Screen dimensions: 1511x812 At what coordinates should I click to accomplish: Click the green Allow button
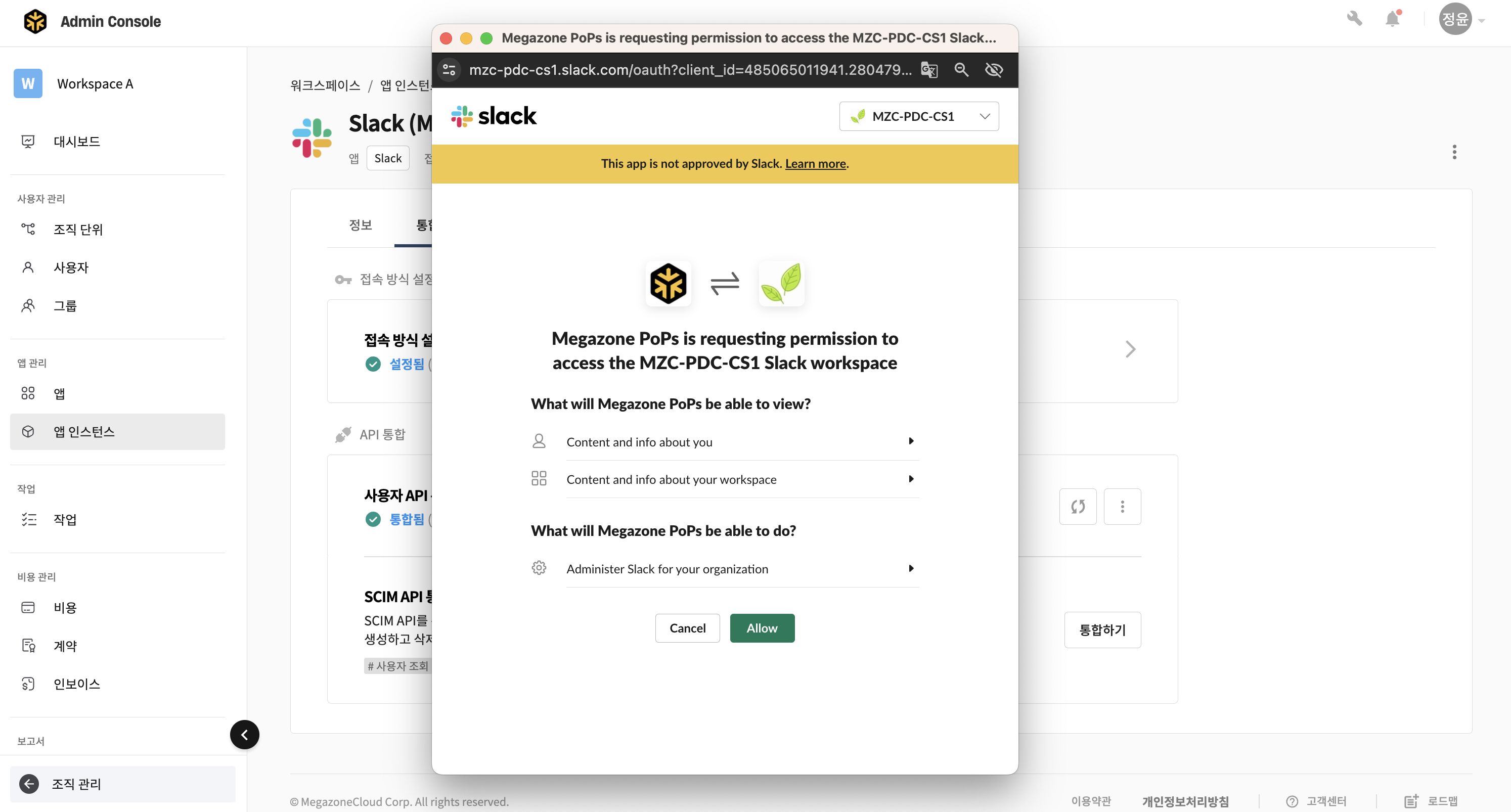762,628
